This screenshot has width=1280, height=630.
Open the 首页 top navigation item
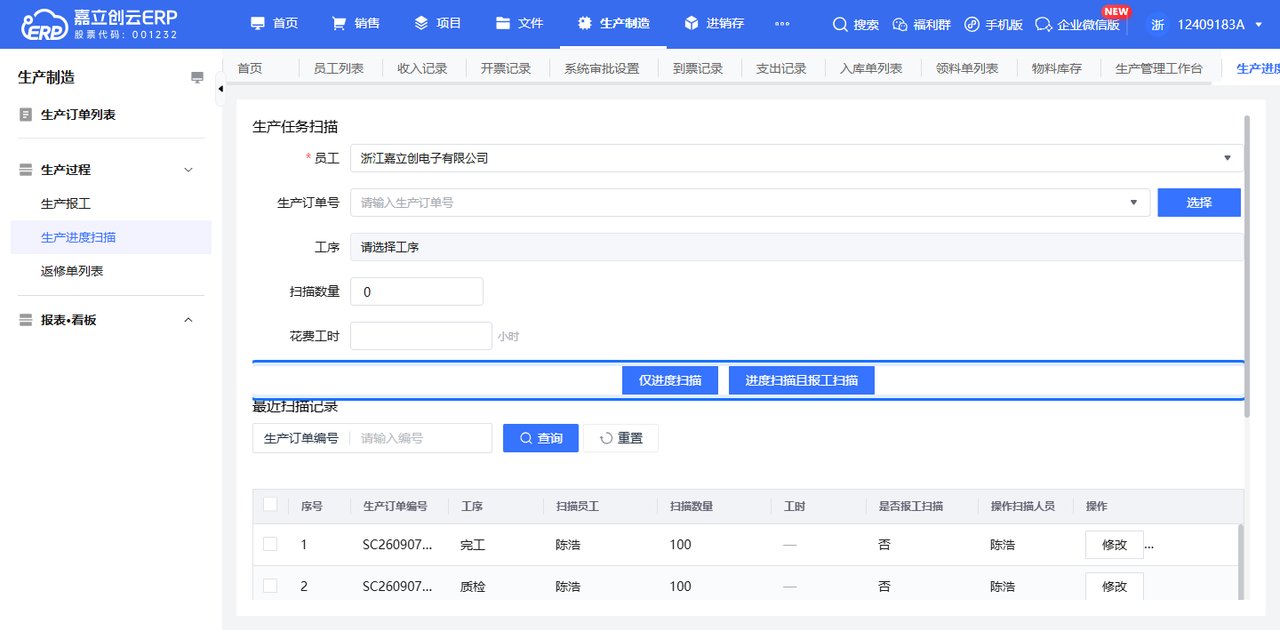pyautogui.click(x=274, y=24)
